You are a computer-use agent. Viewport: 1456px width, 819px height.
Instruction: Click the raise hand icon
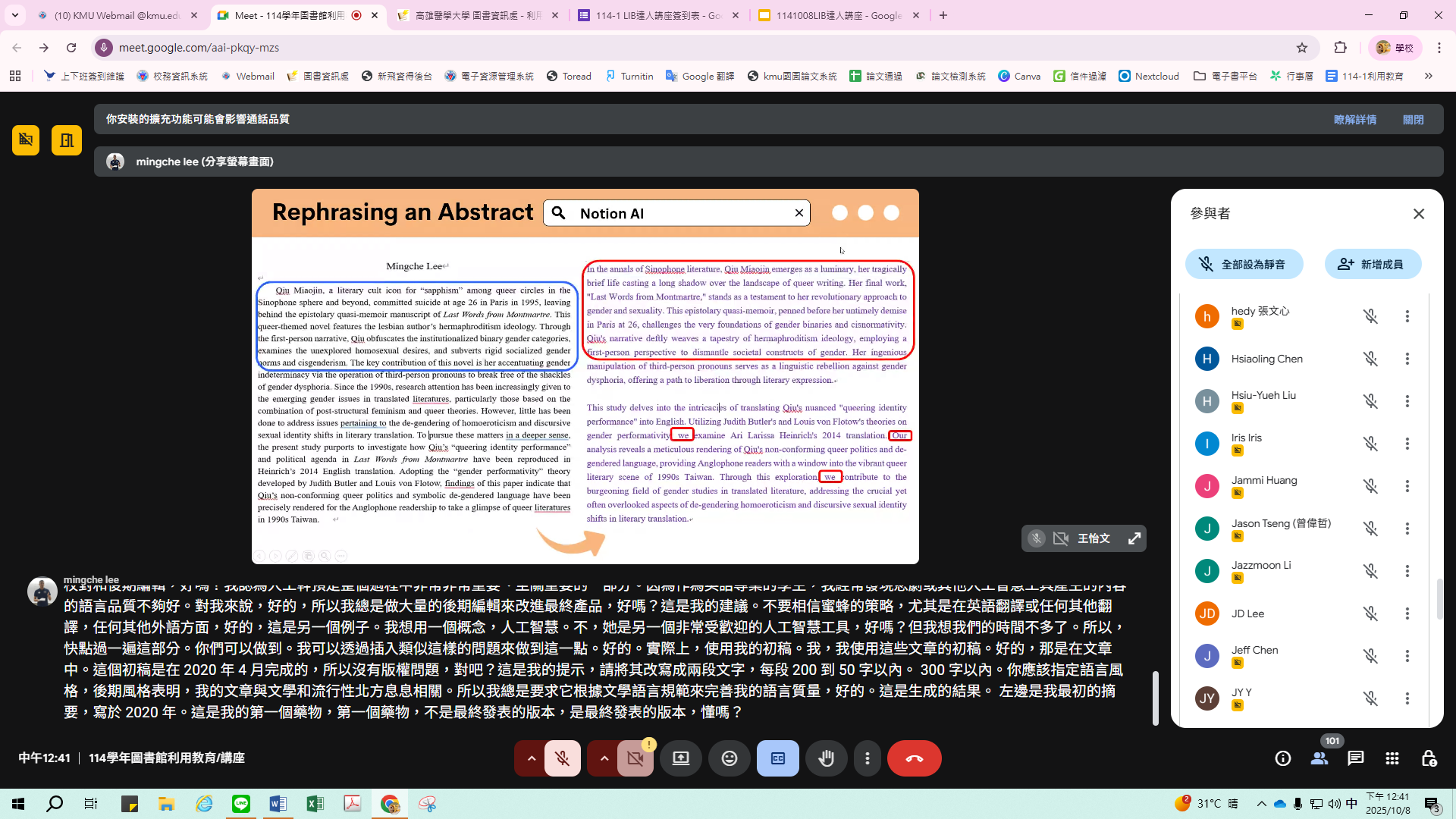pos(826,758)
